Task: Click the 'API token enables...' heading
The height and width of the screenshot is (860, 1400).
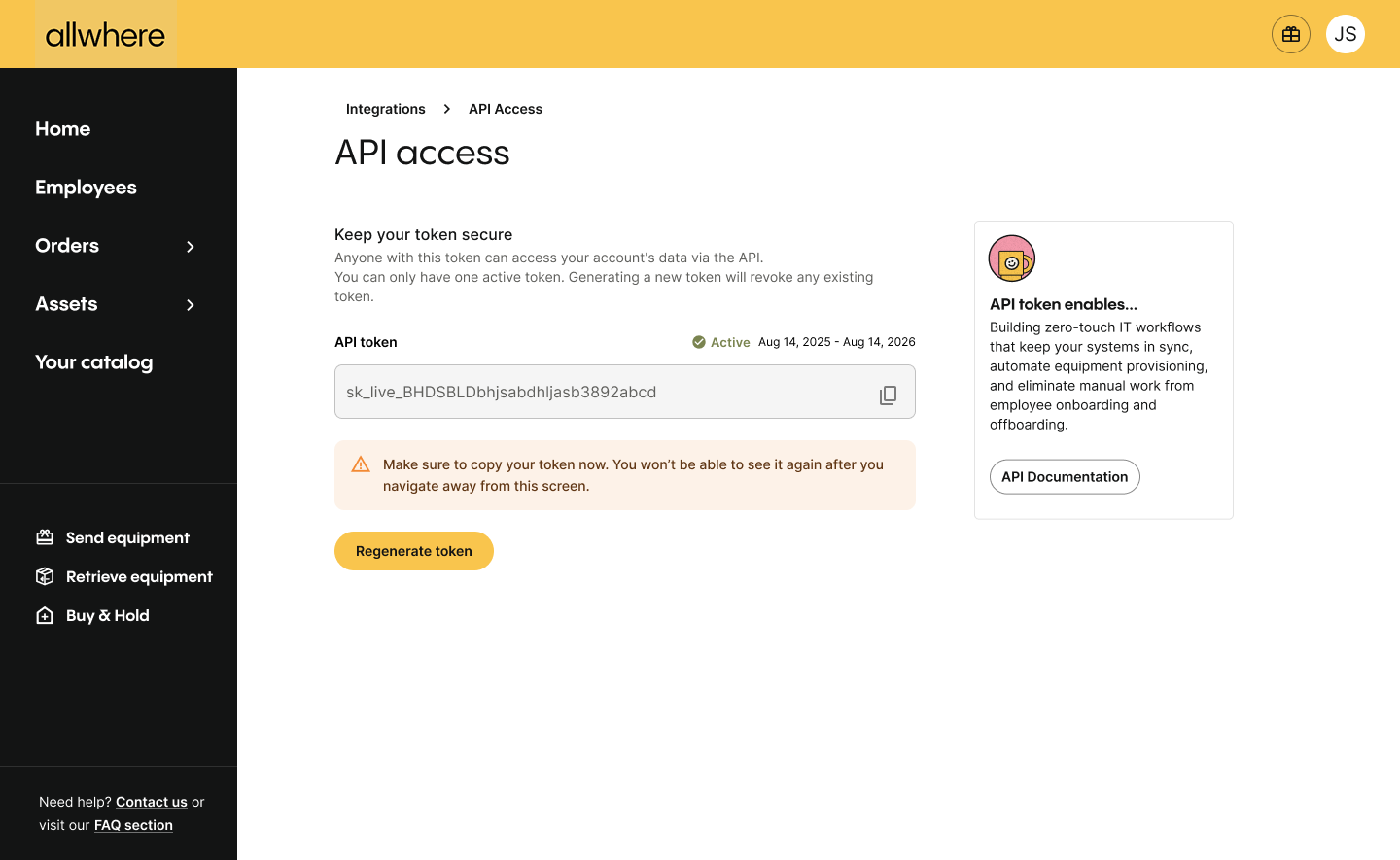Action: coord(1064,304)
